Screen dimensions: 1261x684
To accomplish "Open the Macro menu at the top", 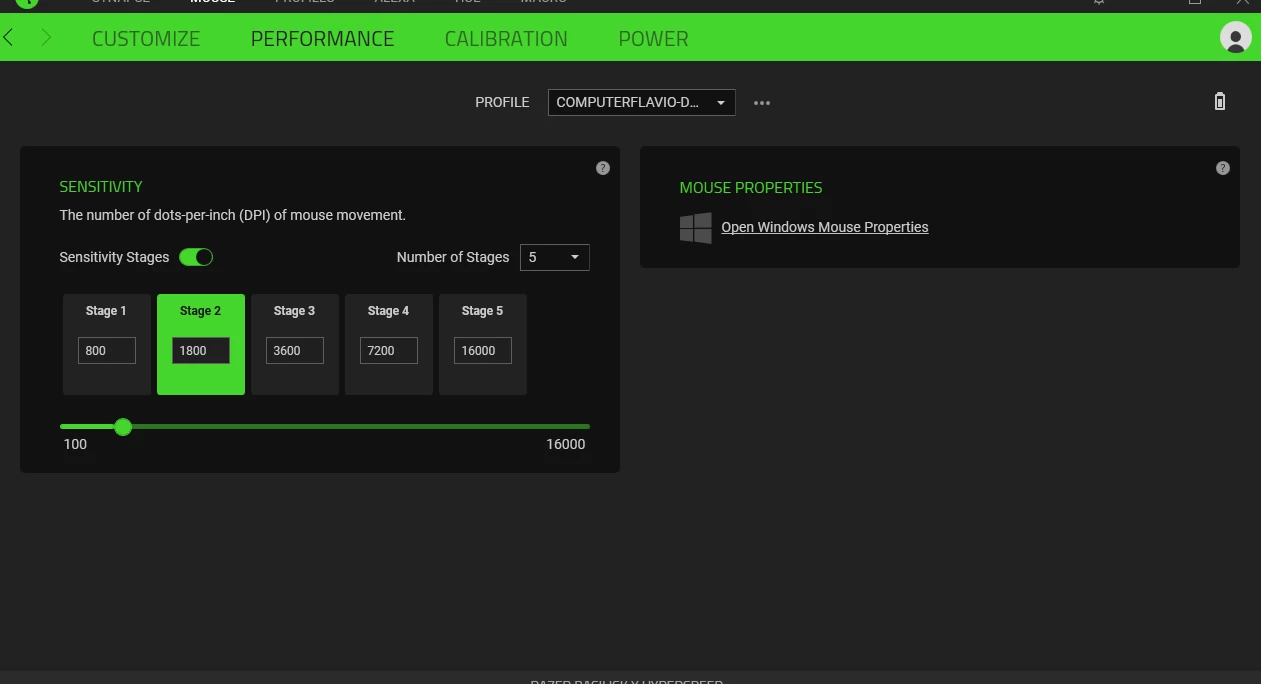I will 543,2.
